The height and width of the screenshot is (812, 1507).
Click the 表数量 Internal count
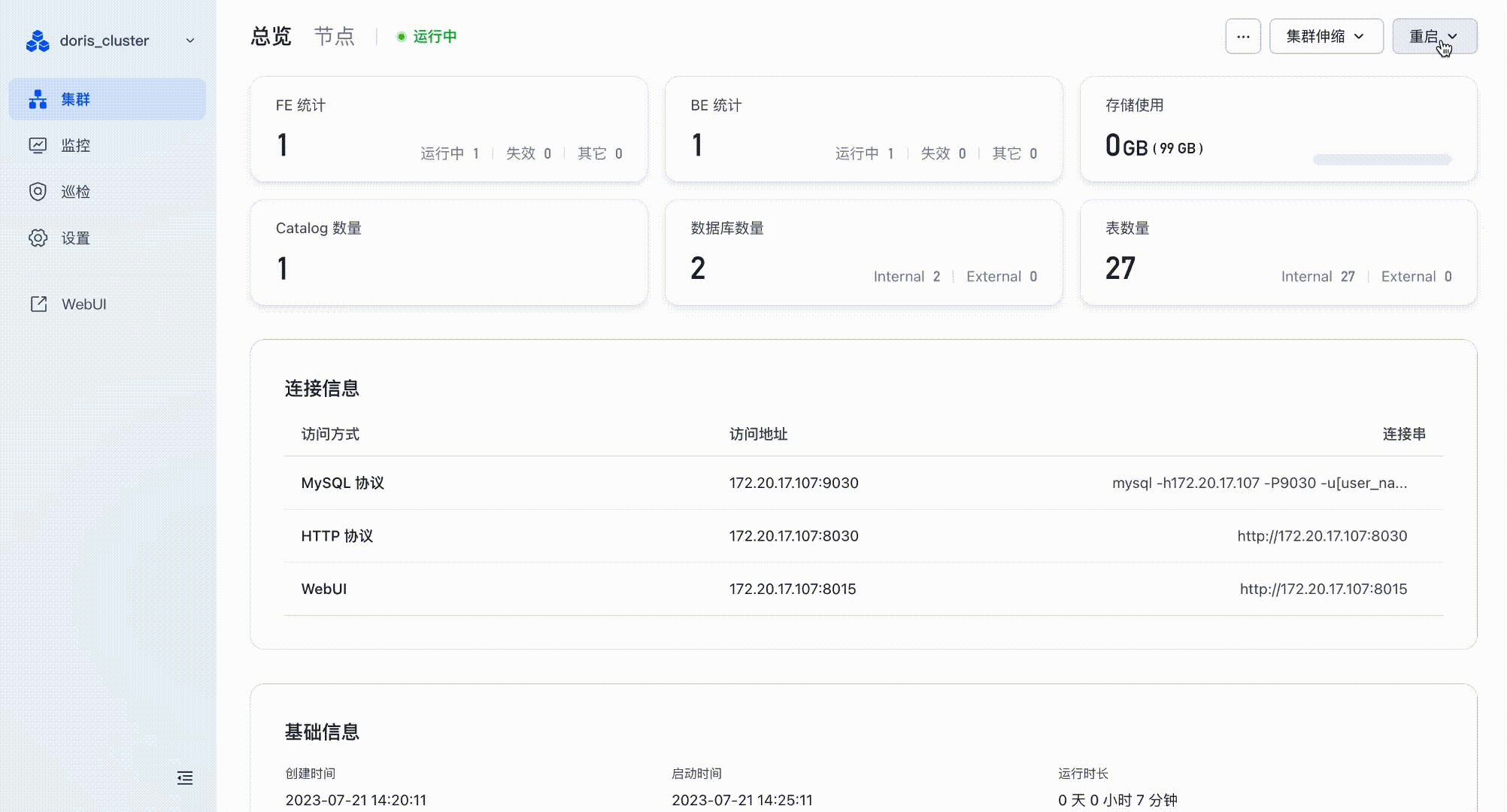[1318, 276]
